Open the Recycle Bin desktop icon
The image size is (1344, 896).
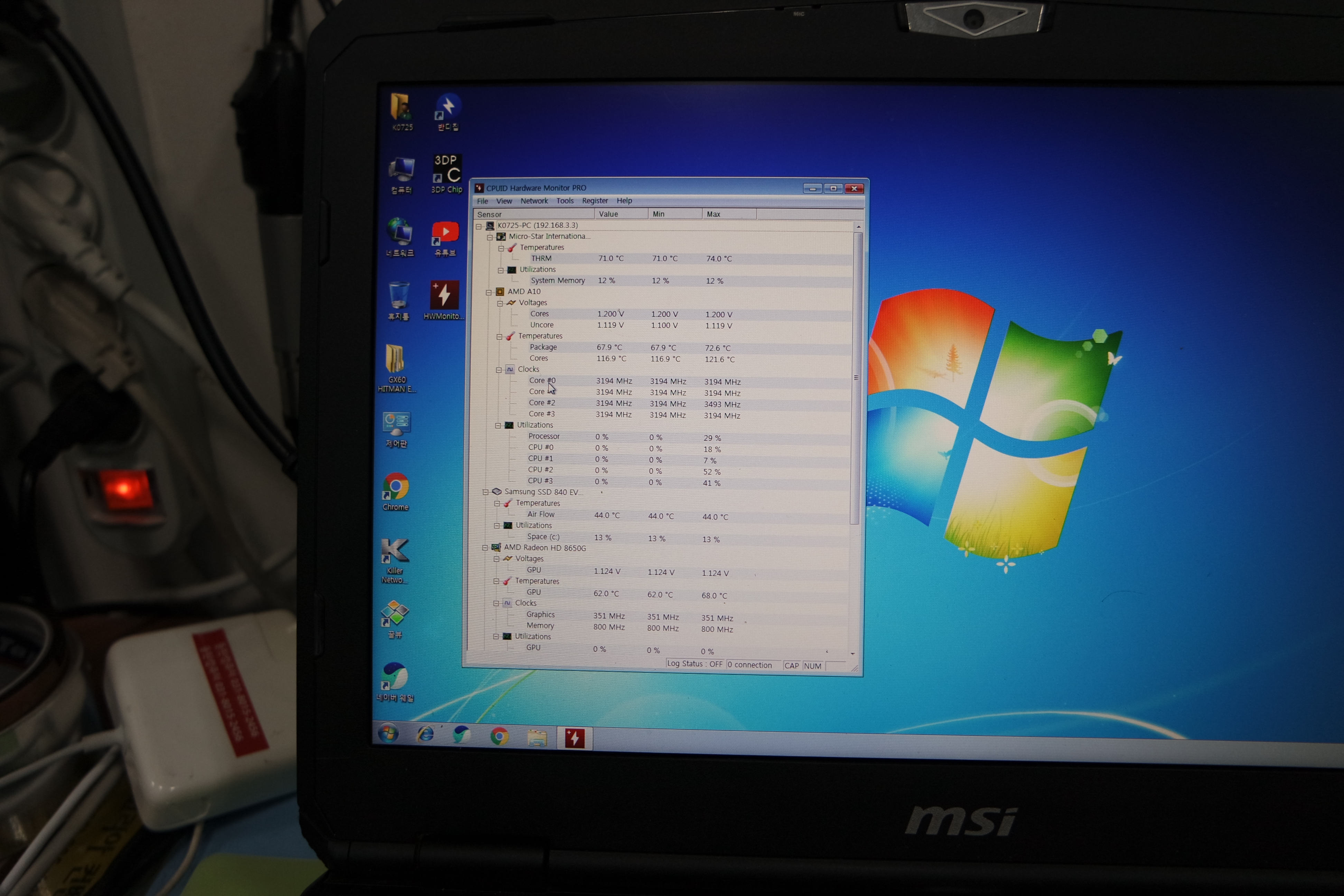(399, 301)
